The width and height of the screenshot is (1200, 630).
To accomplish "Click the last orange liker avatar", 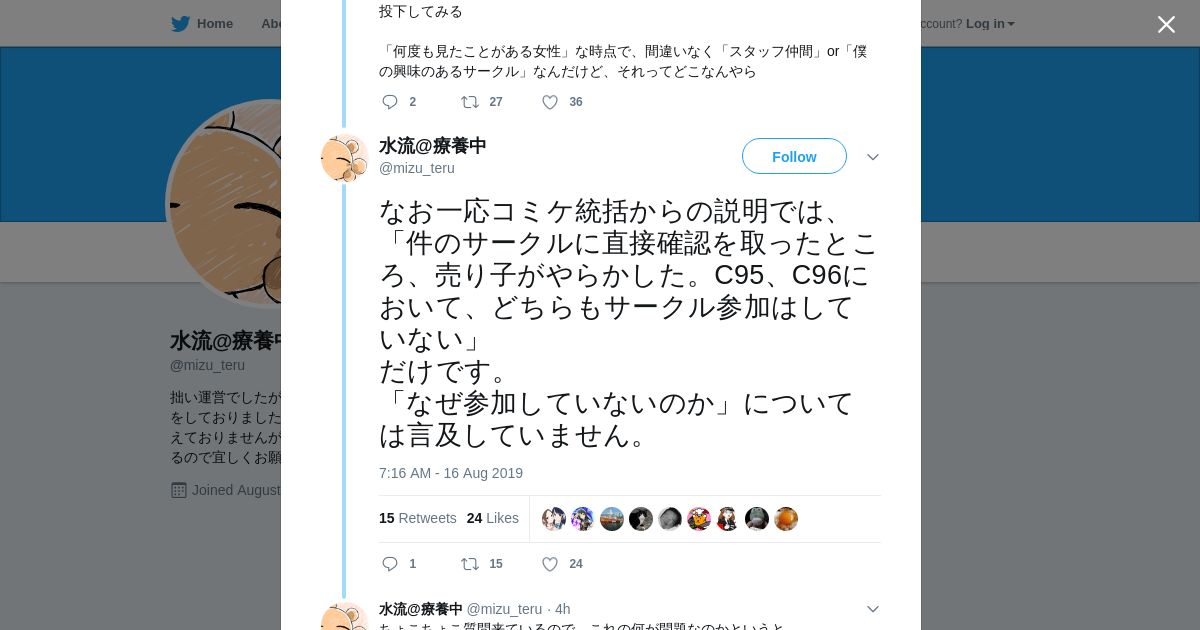I will coord(786,519).
